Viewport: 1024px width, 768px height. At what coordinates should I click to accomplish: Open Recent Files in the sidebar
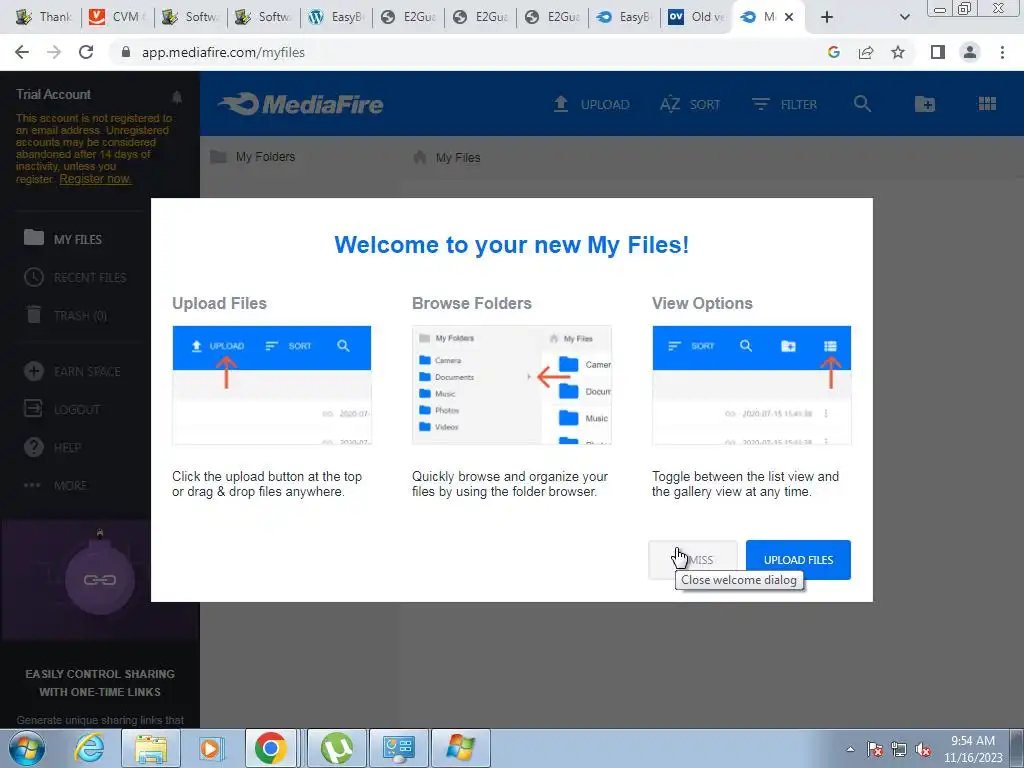[x=75, y=278]
